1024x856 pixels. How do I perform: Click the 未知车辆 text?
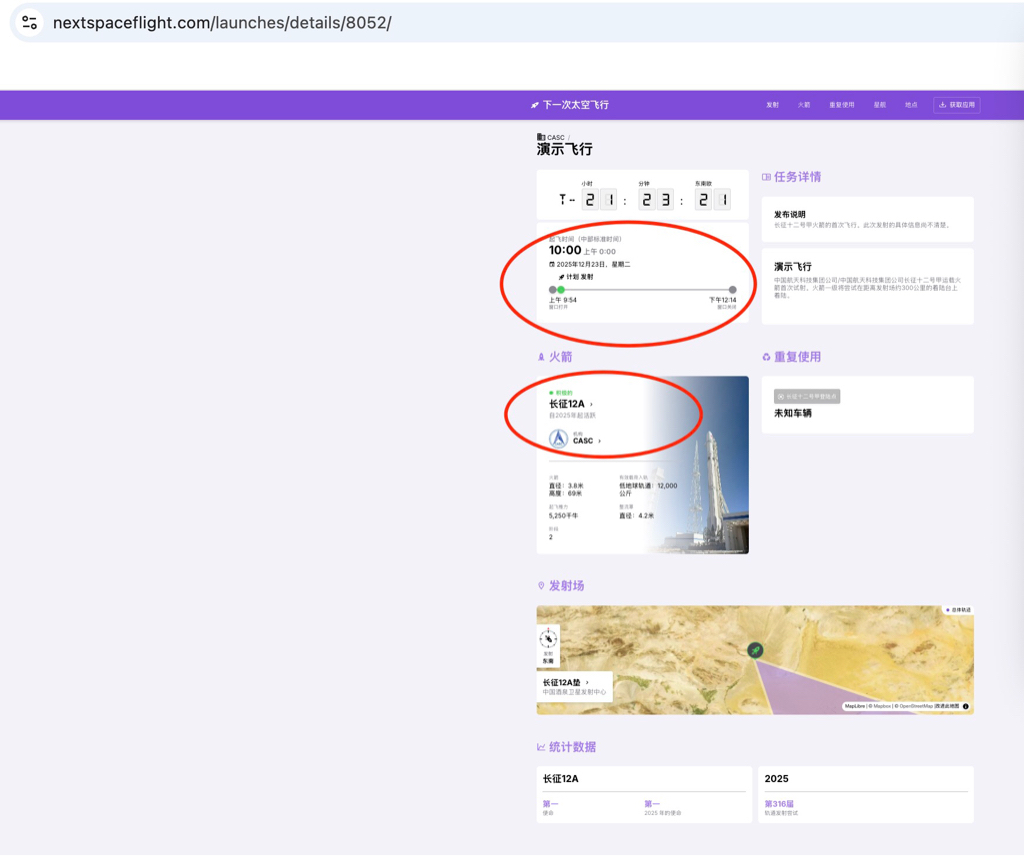[793, 413]
